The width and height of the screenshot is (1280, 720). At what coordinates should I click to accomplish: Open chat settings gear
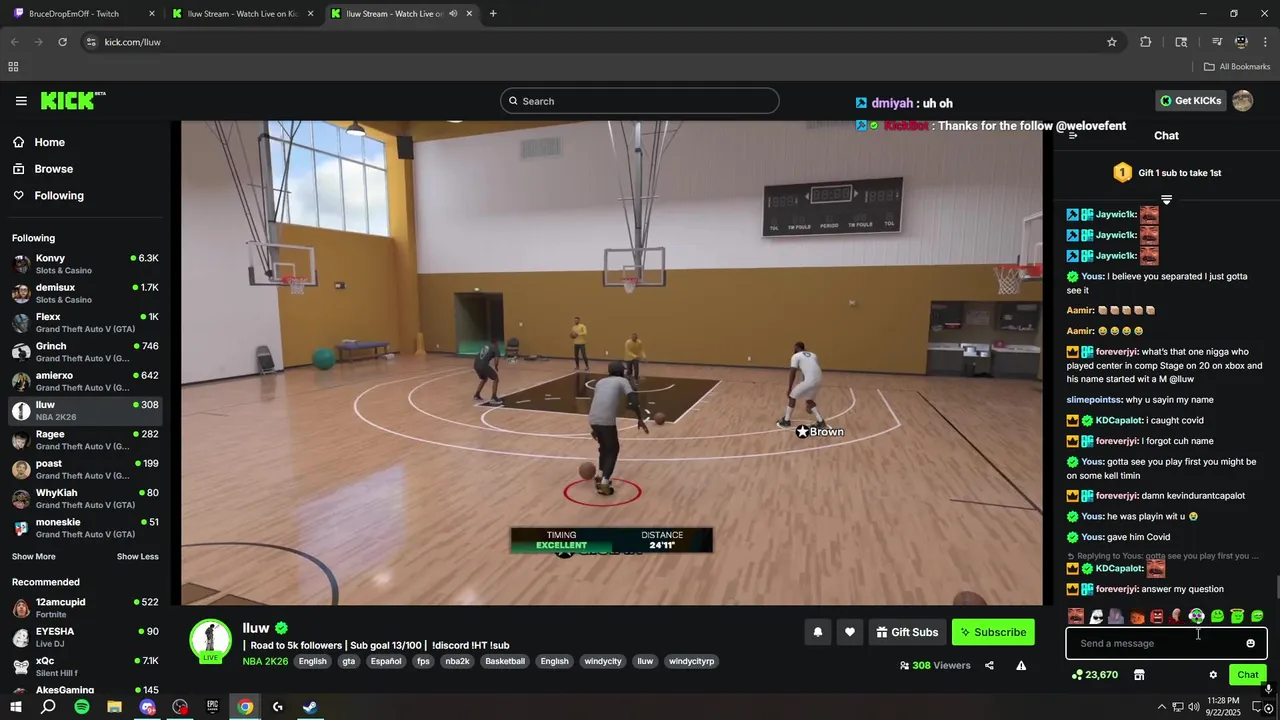(x=1213, y=675)
